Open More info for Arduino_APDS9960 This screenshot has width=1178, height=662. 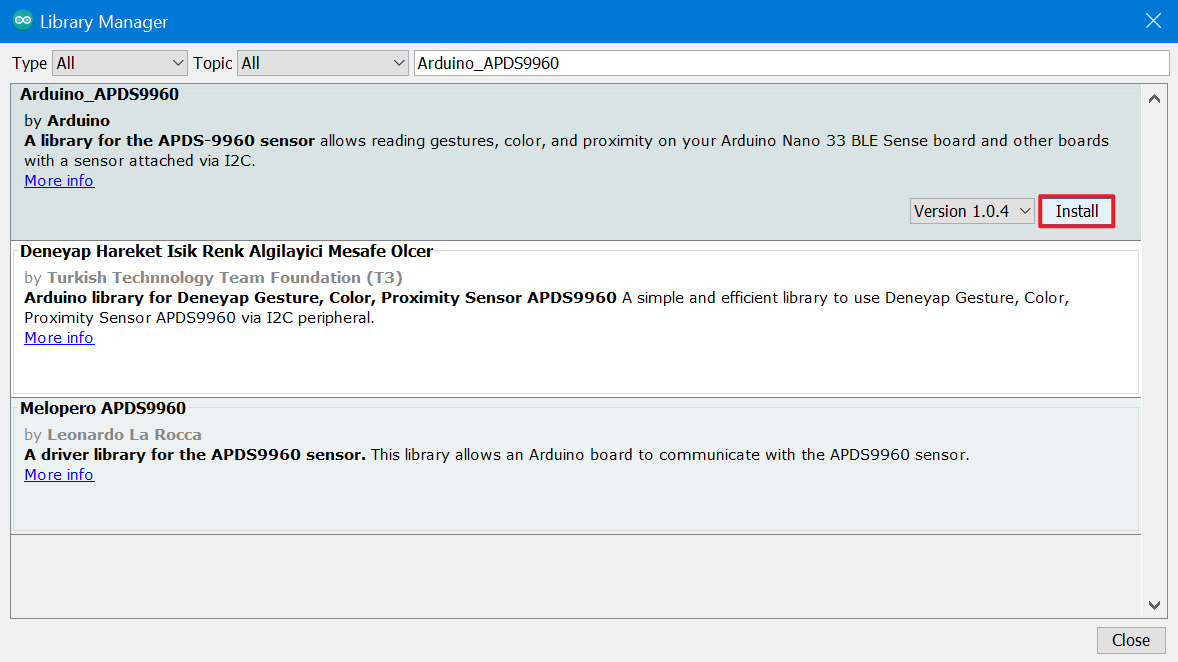pos(59,181)
